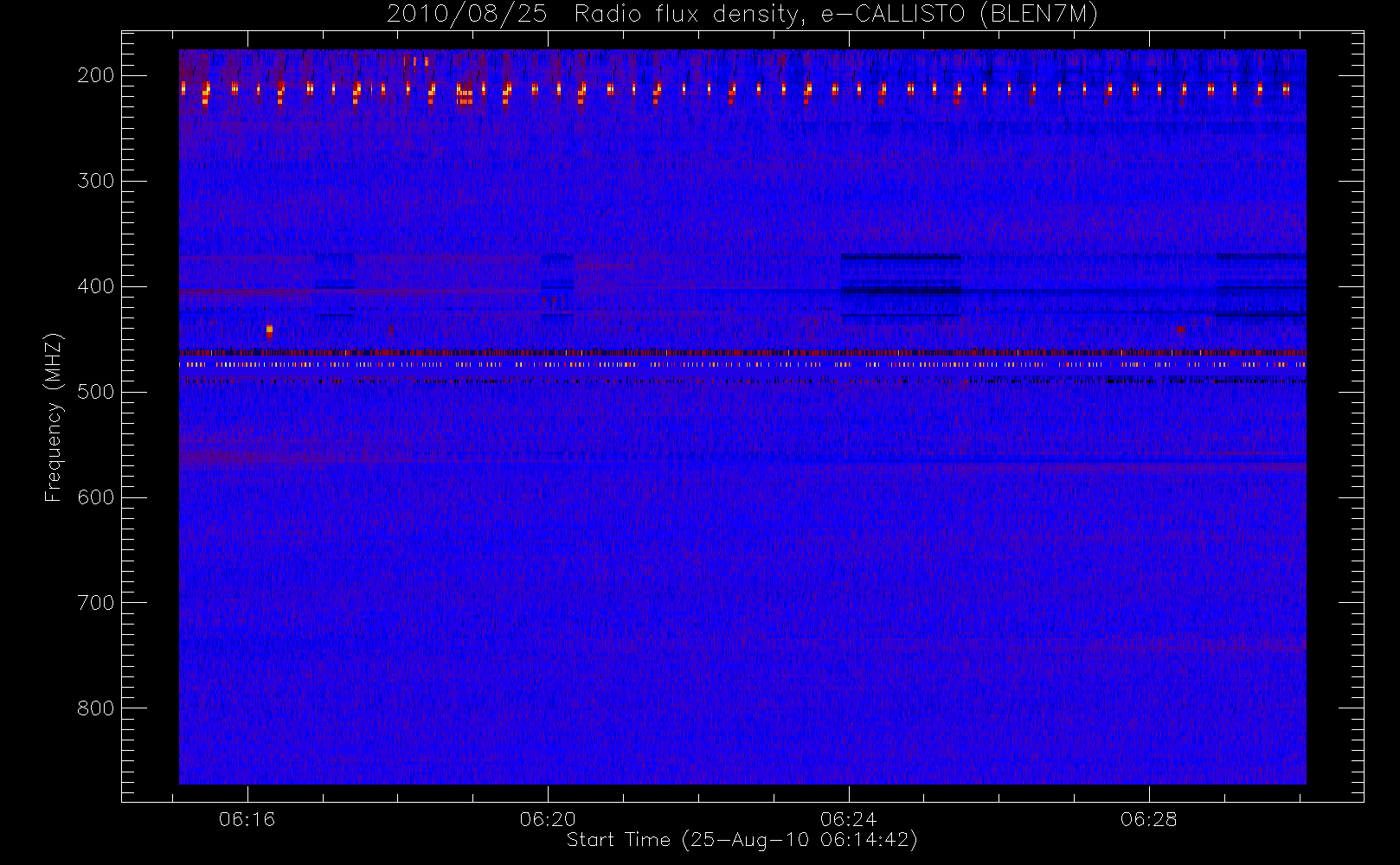Click the 06:16 time tick label
The image size is (1400, 865).
(247, 819)
